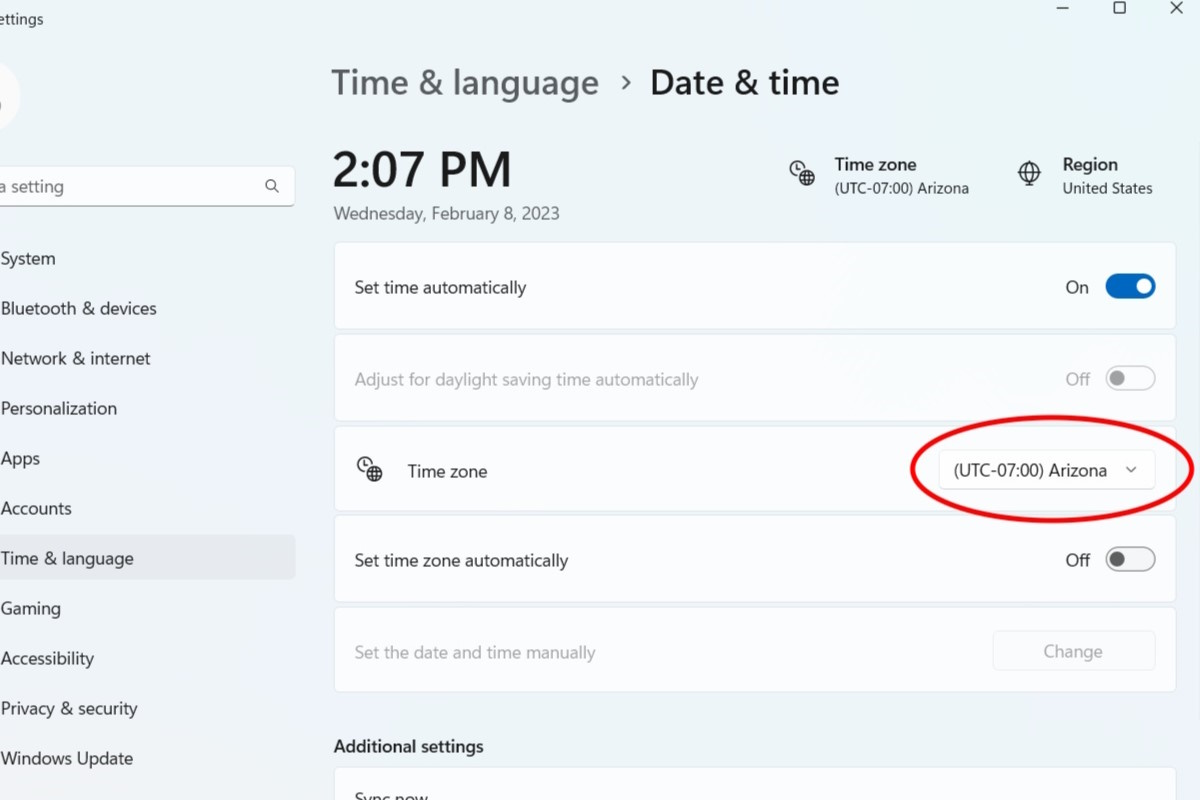Click the Change button for manual date

1073,651
